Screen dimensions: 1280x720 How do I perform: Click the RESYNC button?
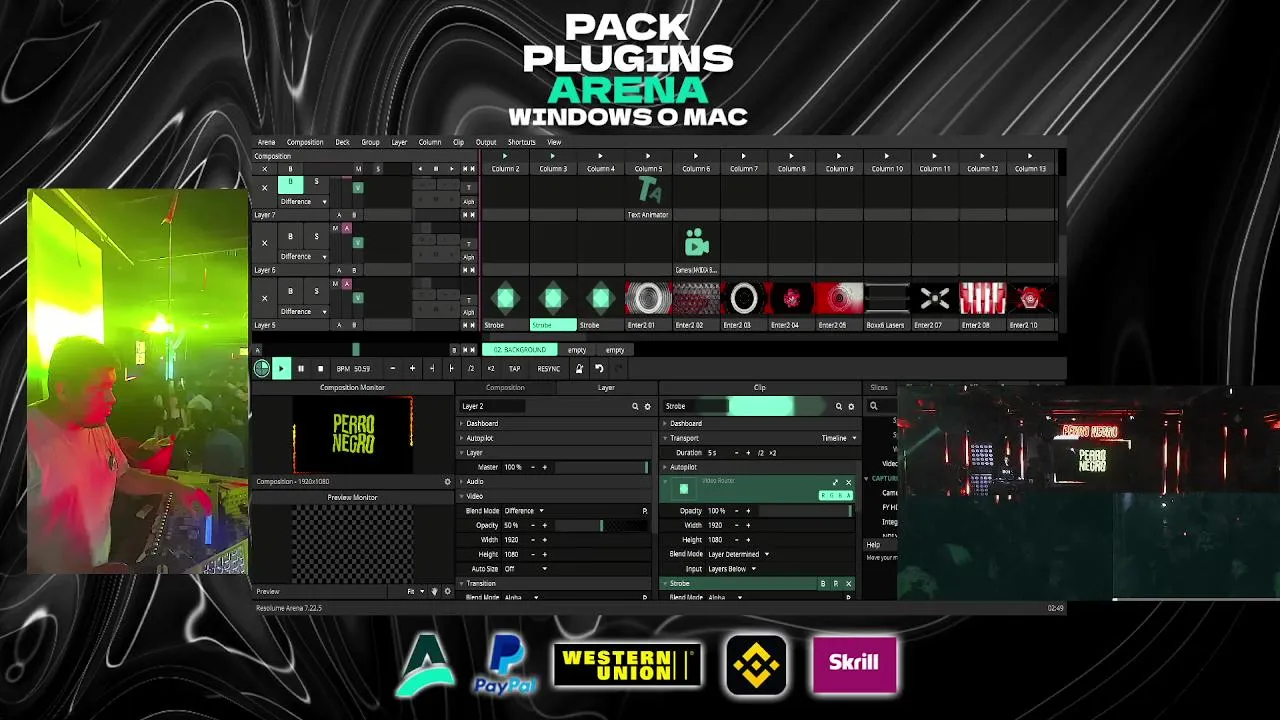click(549, 369)
